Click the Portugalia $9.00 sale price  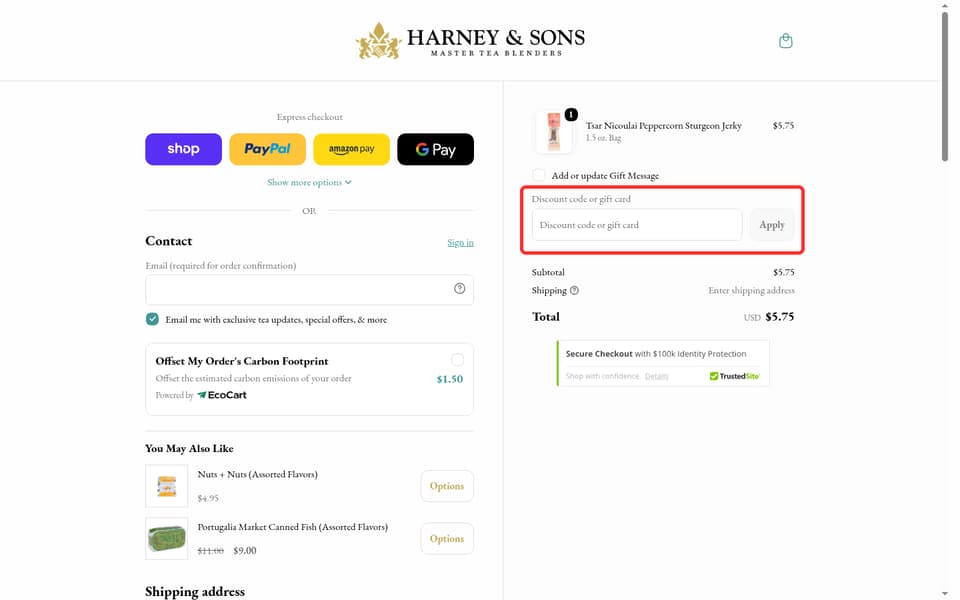coord(245,550)
